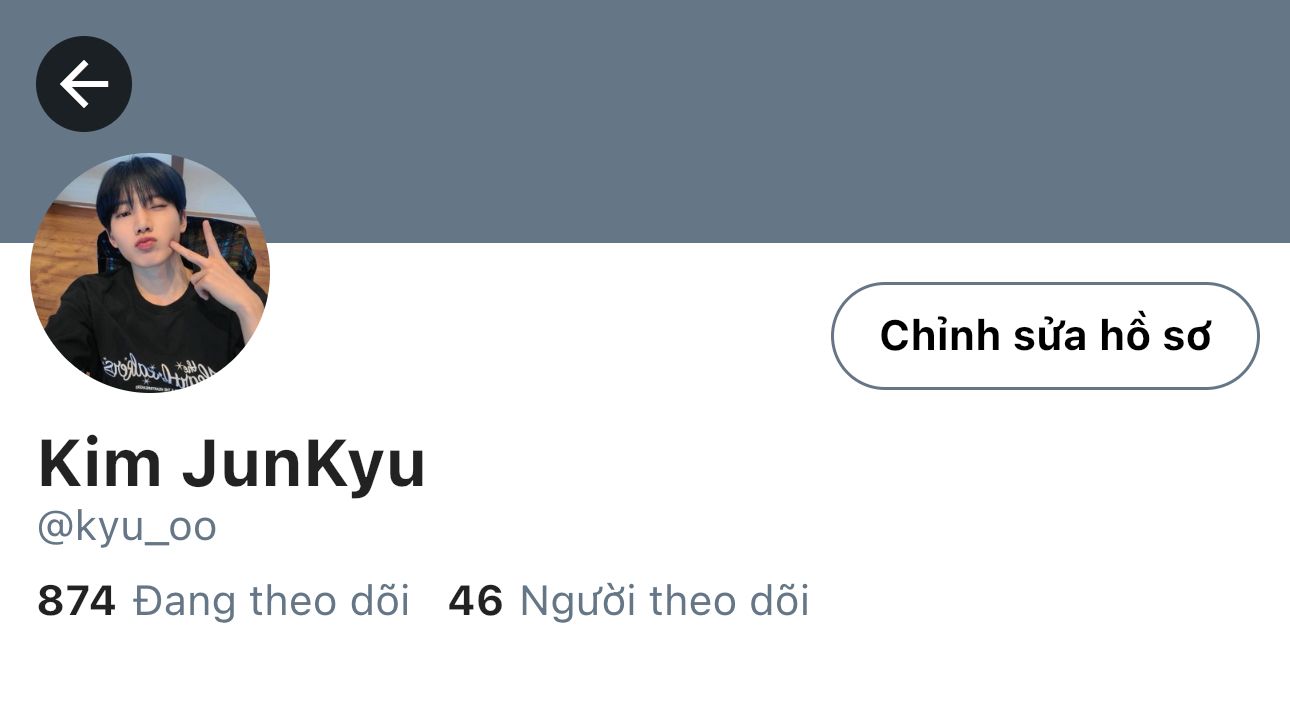
Task: Click the @kyu_oo username handle
Action: 127,527
